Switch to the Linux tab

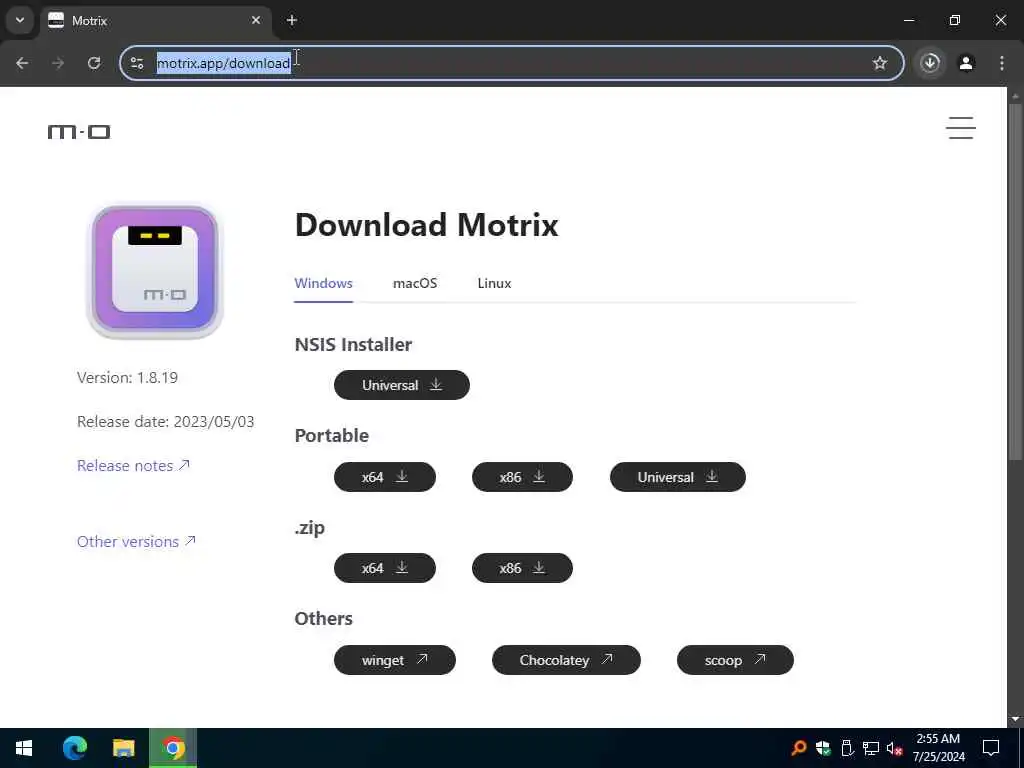(x=494, y=283)
